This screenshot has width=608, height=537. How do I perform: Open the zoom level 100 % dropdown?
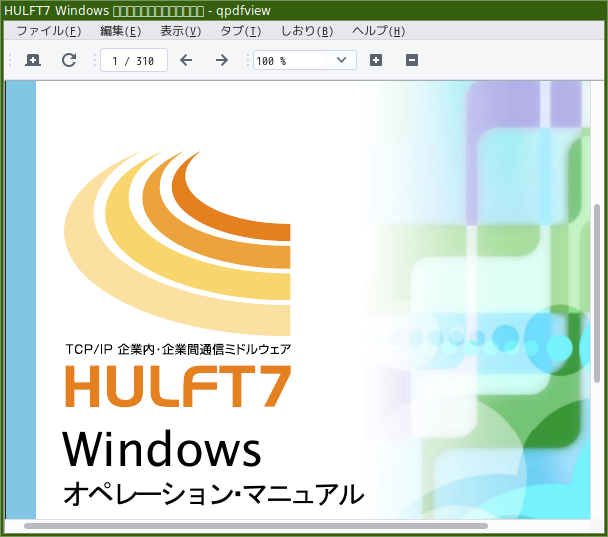pyautogui.click(x=305, y=60)
